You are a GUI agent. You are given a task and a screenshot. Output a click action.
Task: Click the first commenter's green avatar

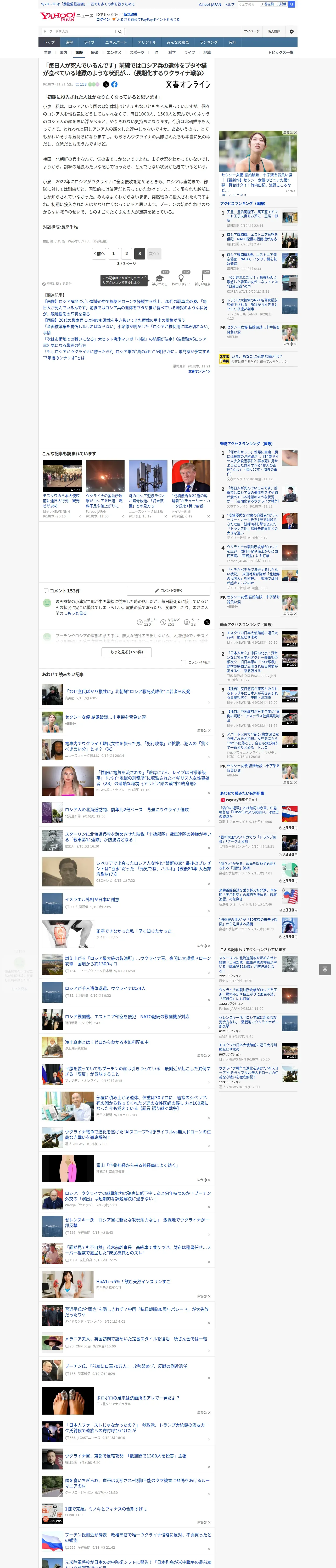coord(47,603)
